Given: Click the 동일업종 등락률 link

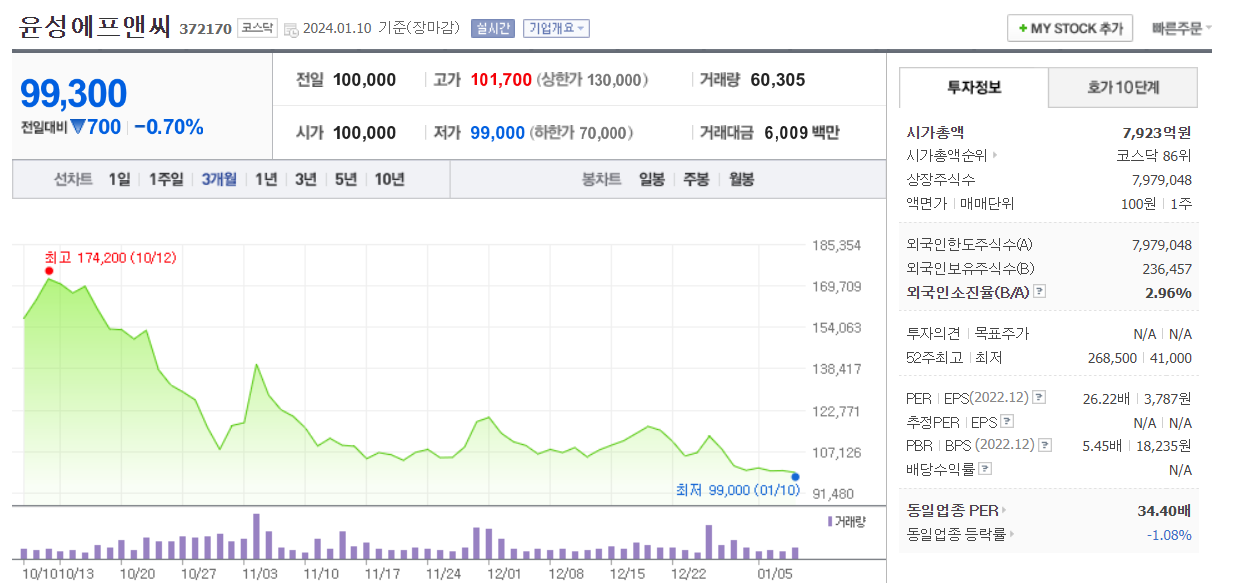Looking at the screenshot, I should coord(955,535).
